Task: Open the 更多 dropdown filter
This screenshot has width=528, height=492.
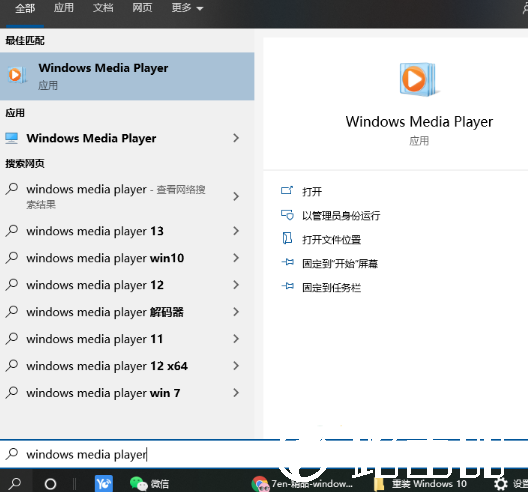Action: coord(187,7)
